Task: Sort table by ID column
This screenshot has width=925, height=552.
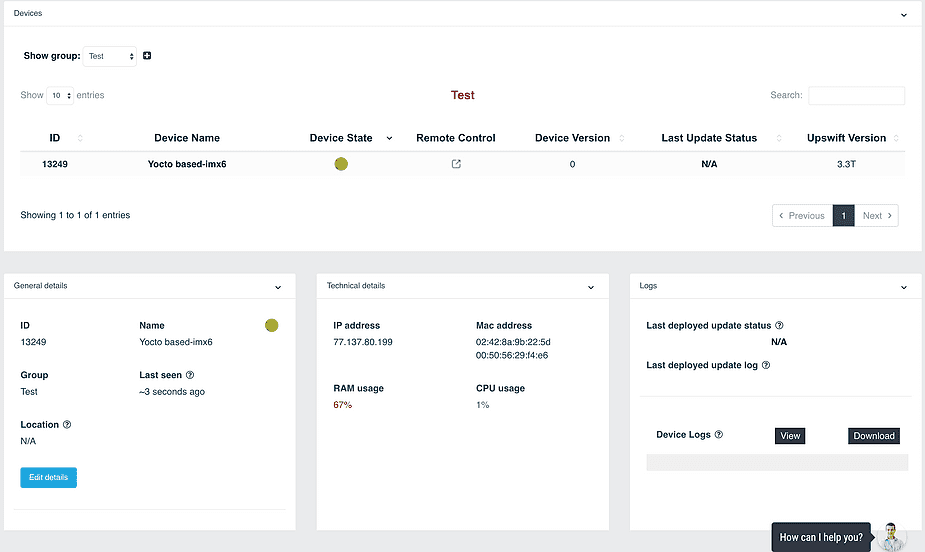Action: pyautogui.click(x=80, y=138)
